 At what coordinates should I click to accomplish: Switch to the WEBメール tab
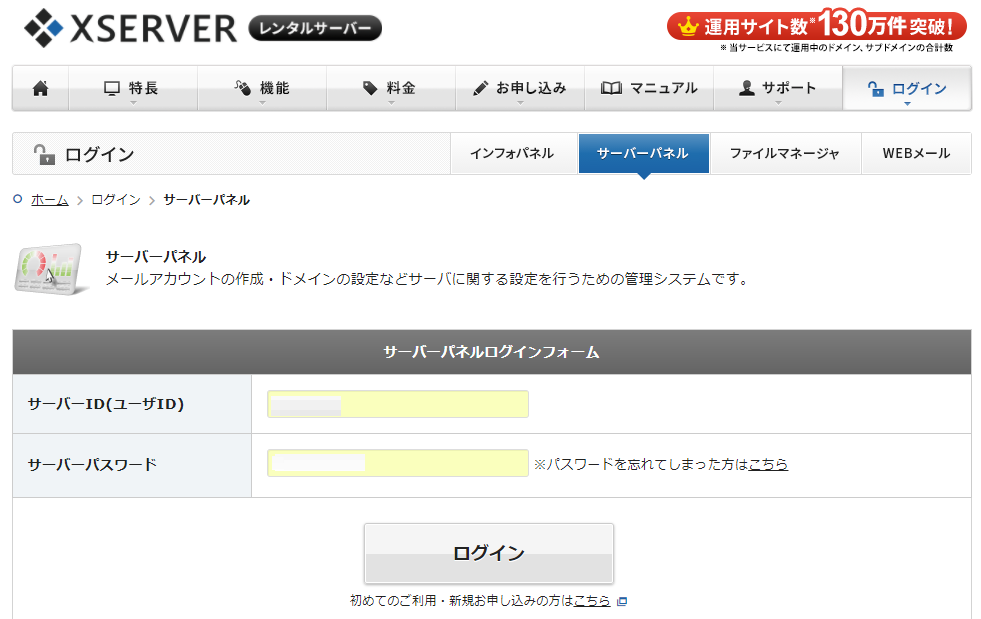(x=916, y=154)
